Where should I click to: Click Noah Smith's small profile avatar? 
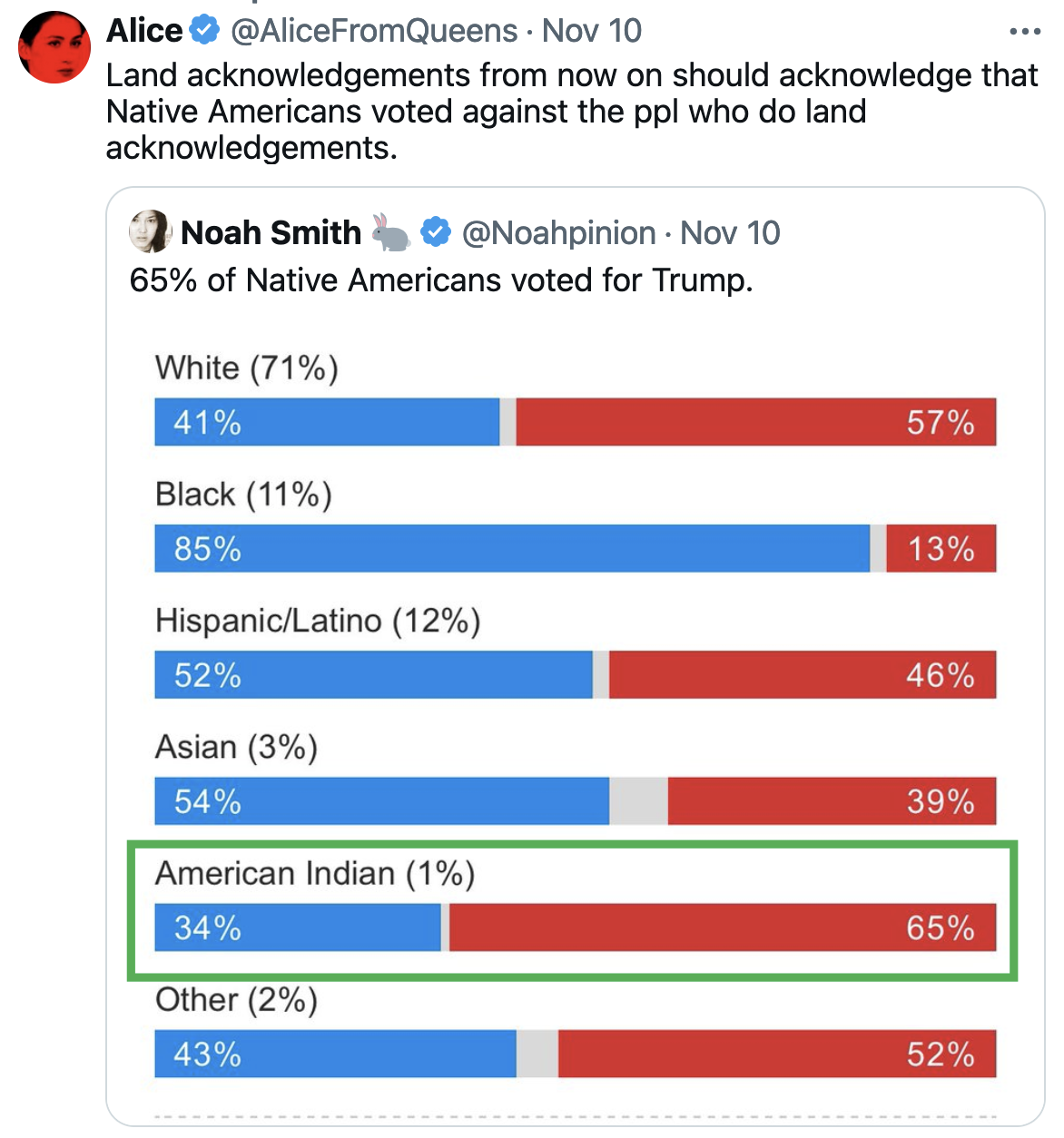(x=150, y=231)
